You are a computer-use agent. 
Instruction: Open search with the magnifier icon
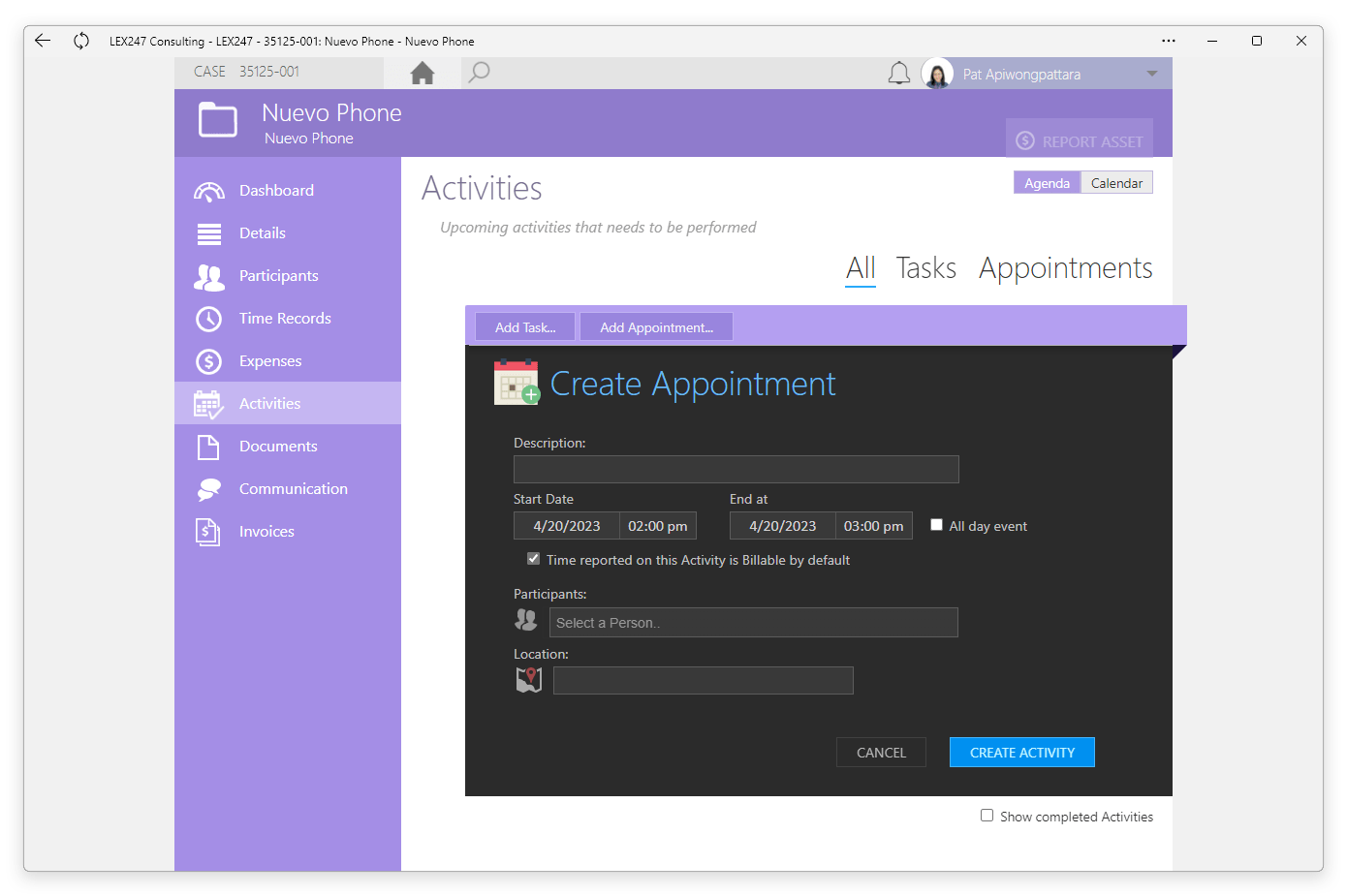pos(479,73)
